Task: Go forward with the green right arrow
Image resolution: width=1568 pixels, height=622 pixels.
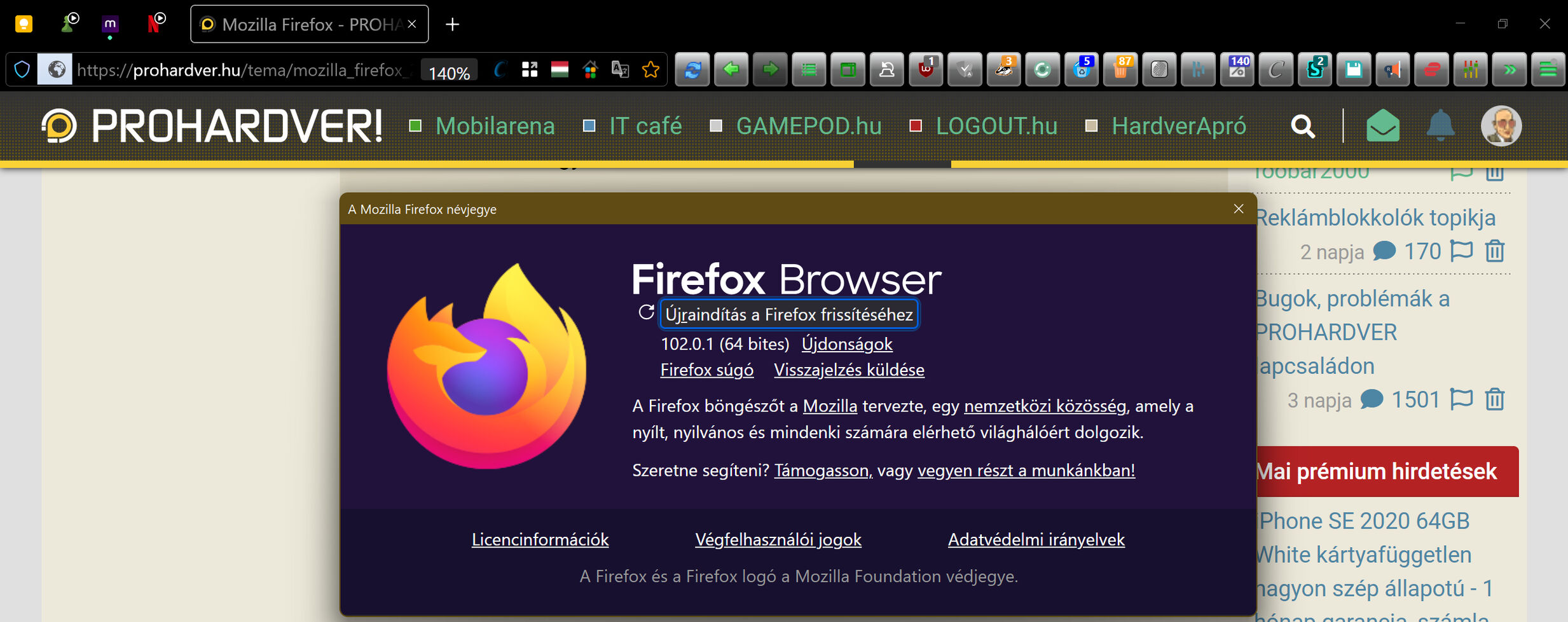Action: [x=770, y=69]
